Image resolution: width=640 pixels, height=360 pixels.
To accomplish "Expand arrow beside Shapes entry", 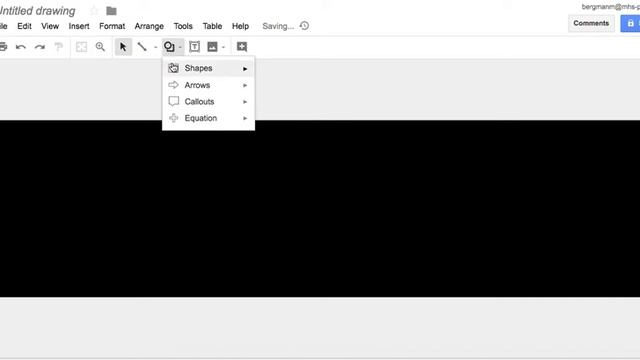I will click(245, 69).
